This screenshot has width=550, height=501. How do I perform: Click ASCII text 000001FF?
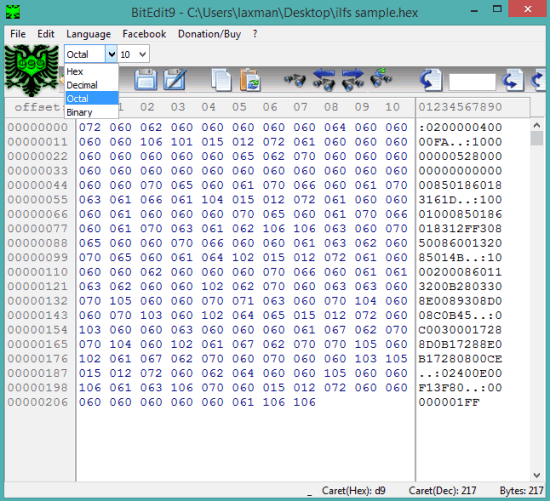pyautogui.click(x=449, y=402)
